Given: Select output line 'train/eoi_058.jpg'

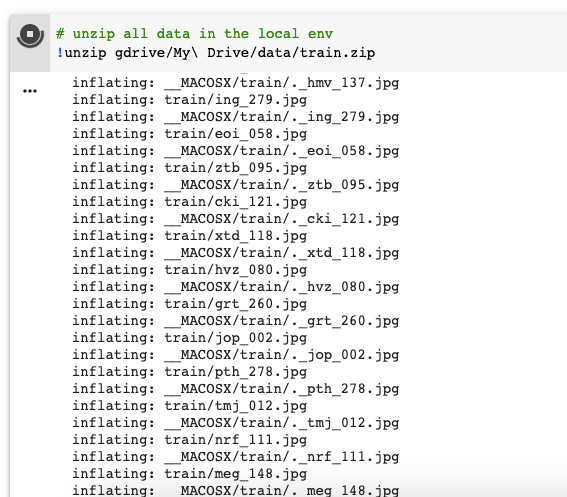Looking at the screenshot, I should click(190, 134).
